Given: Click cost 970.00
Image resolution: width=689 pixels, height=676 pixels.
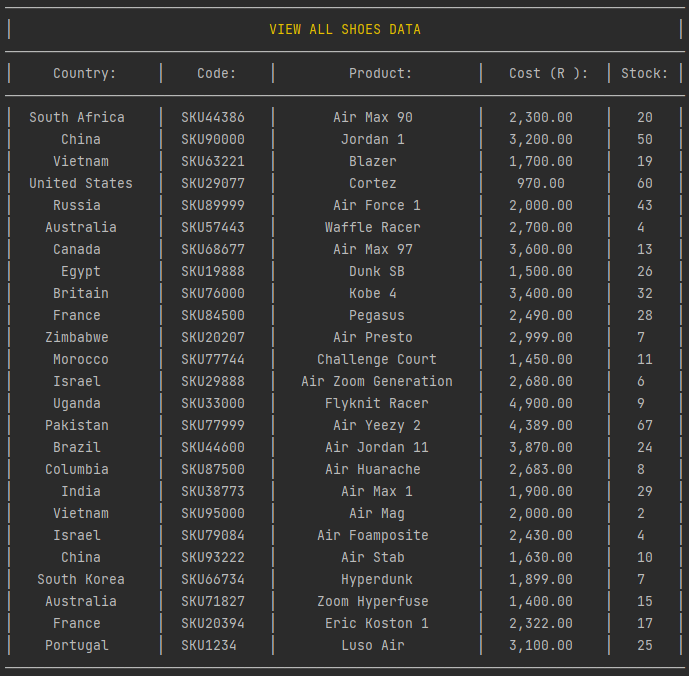Looking at the screenshot, I should (x=541, y=183).
